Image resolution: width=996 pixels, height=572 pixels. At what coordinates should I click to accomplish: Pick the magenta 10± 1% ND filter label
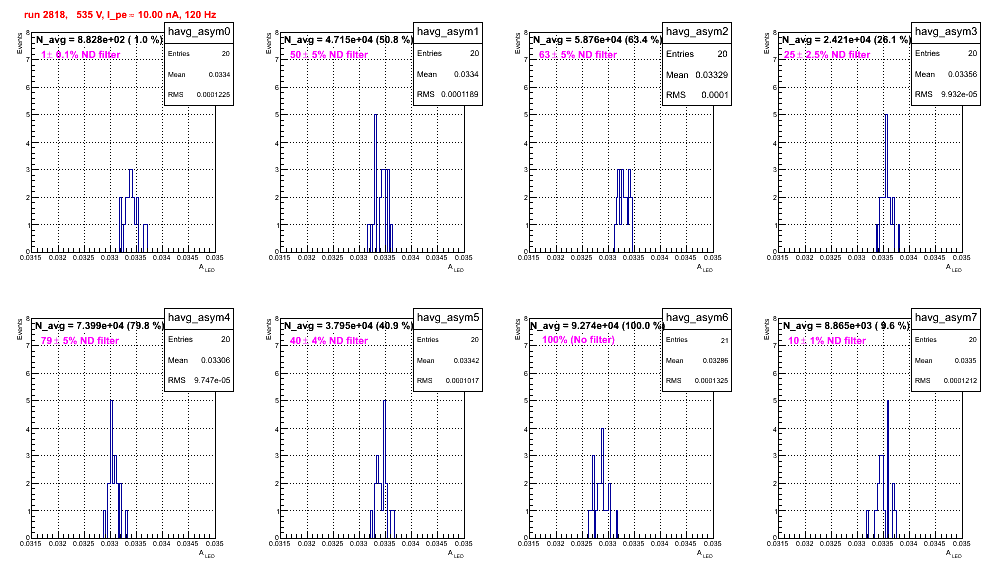tap(827, 341)
